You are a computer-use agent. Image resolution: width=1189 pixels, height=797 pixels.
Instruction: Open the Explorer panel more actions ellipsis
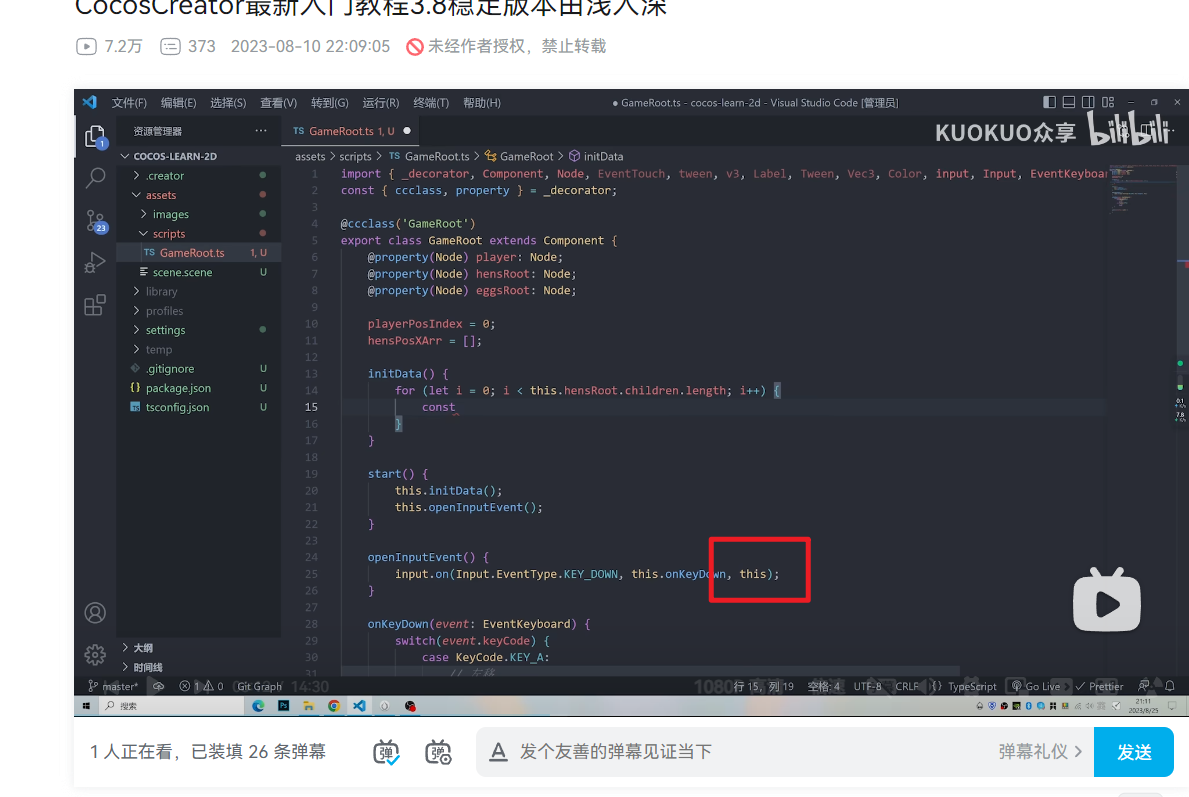tap(261, 130)
